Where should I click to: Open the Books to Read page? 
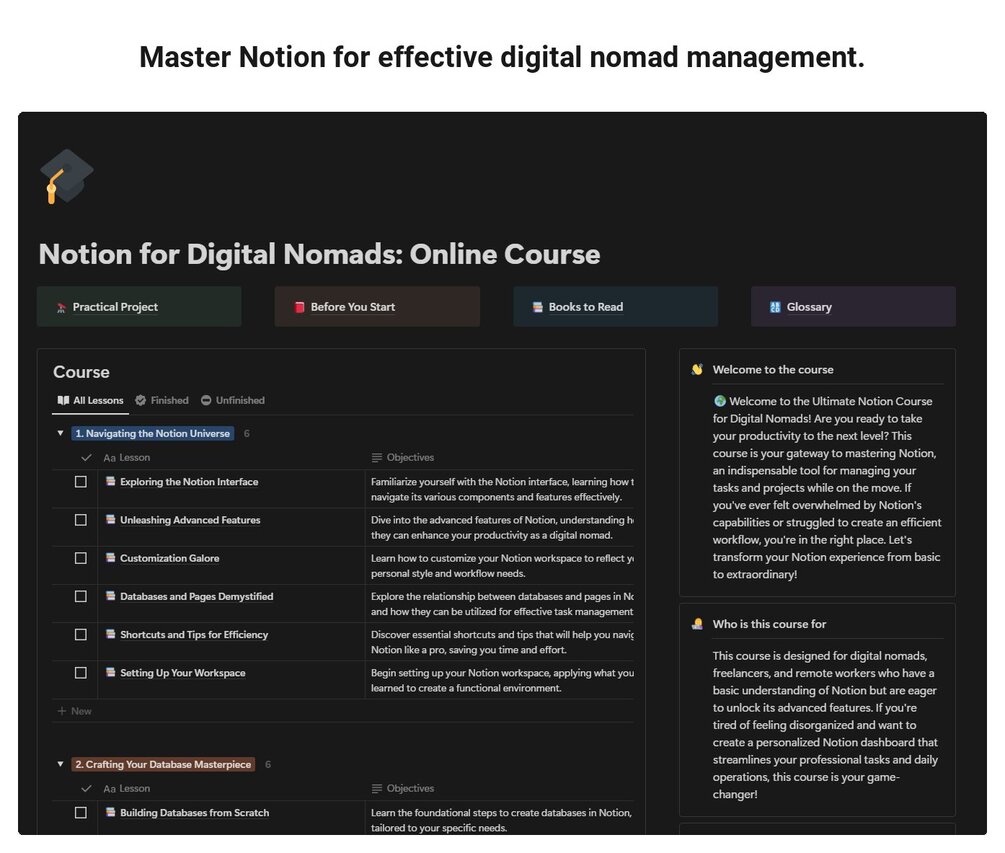615,307
